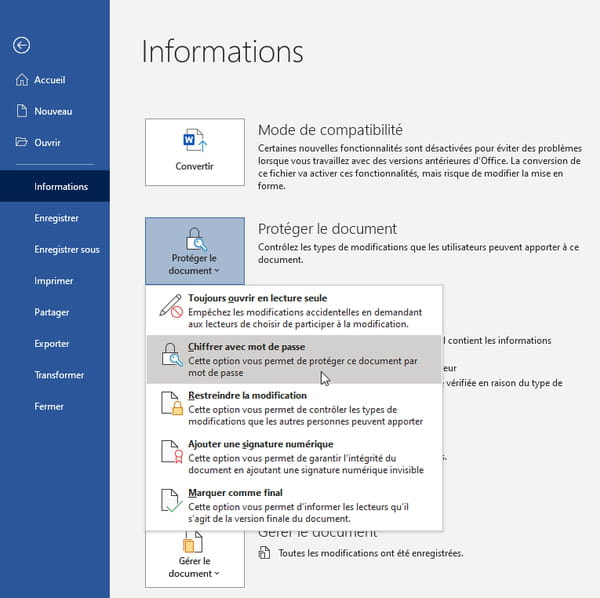The height and width of the screenshot is (598, 600).
Task: Click the Mode de compatibilité heading
Action: click(x=330, y=130)
